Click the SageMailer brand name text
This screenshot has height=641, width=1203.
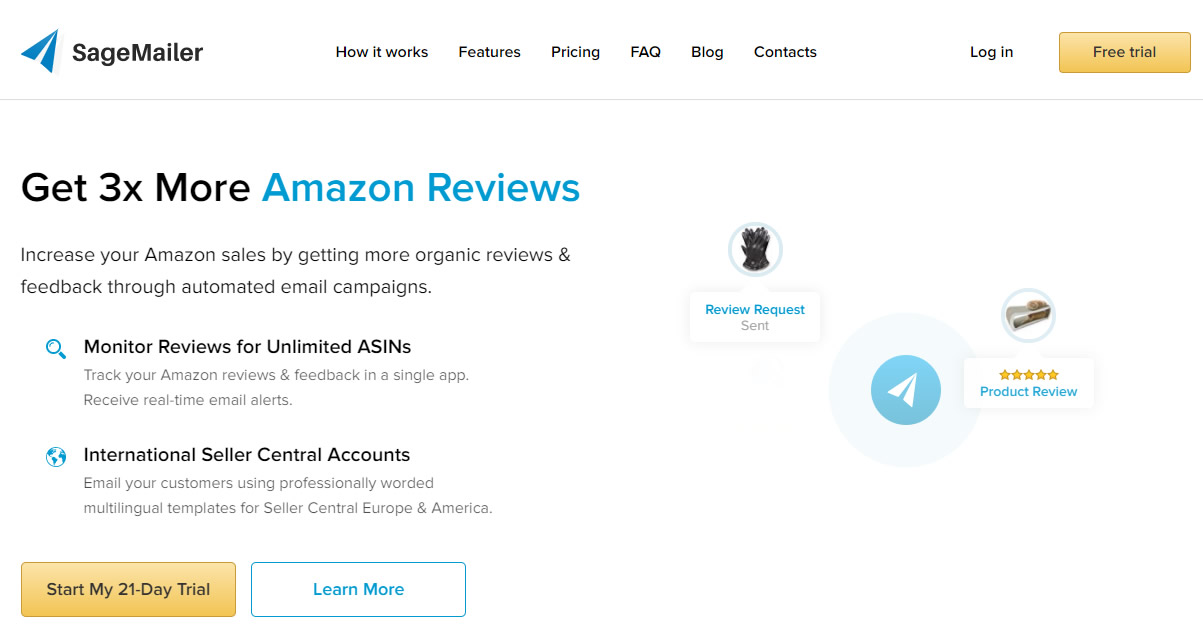tap(137, 52)
